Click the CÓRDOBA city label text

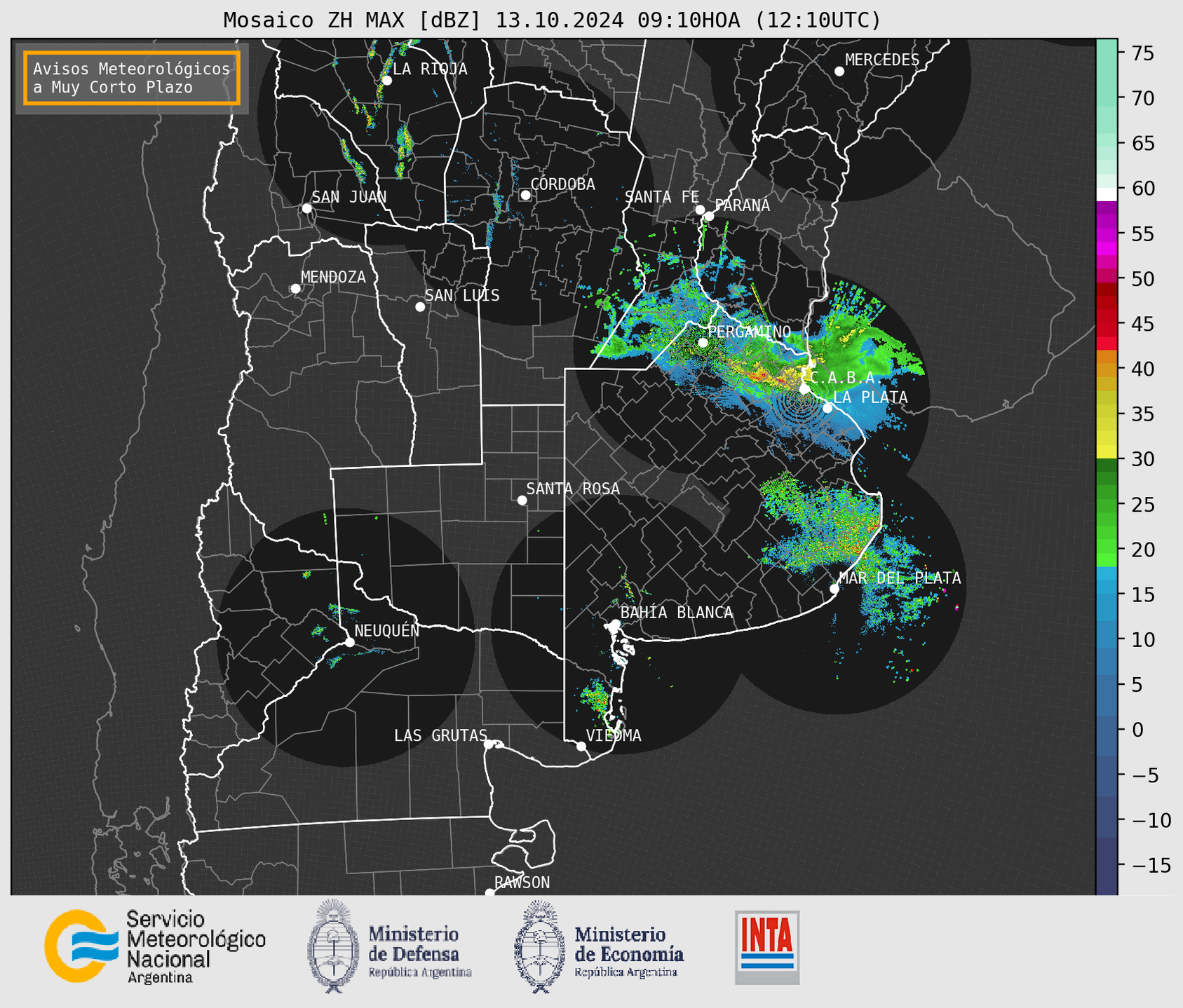pyautogui.click(x=563, y=184)
